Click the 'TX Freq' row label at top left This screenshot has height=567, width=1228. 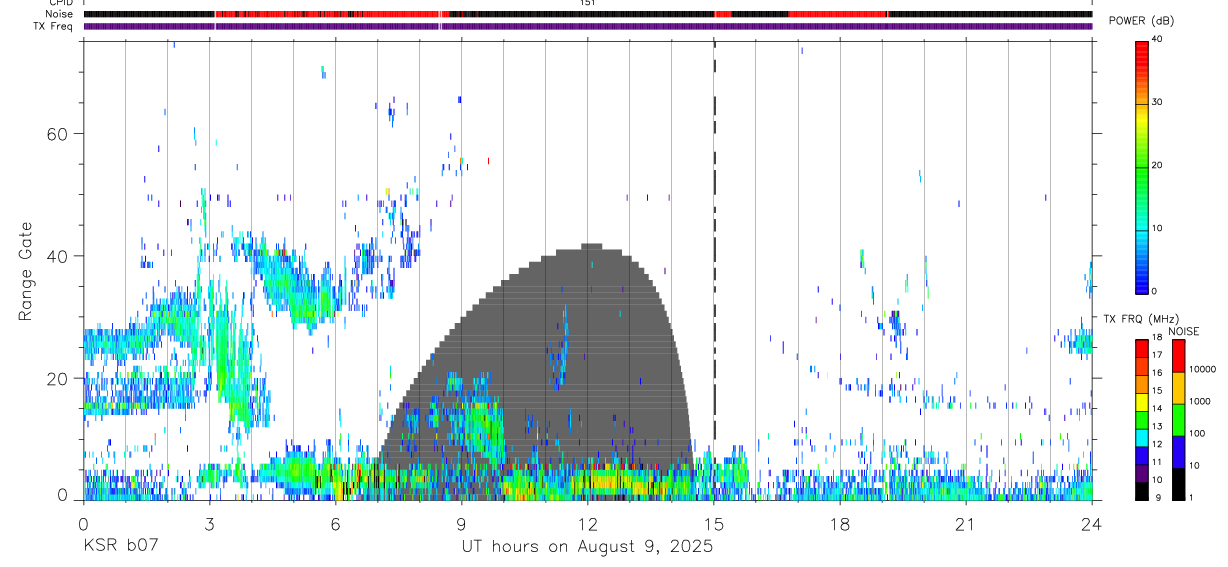(x=55, y=26)
